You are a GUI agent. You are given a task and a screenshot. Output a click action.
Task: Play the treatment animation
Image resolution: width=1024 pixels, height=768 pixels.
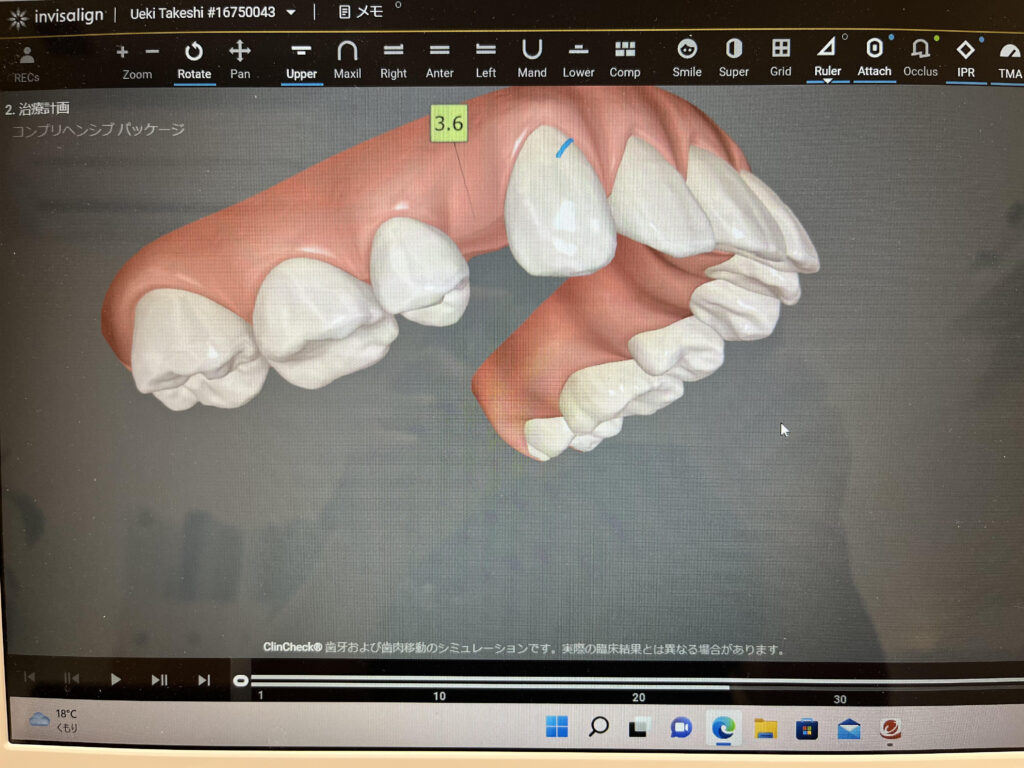(x=115, y=680)
